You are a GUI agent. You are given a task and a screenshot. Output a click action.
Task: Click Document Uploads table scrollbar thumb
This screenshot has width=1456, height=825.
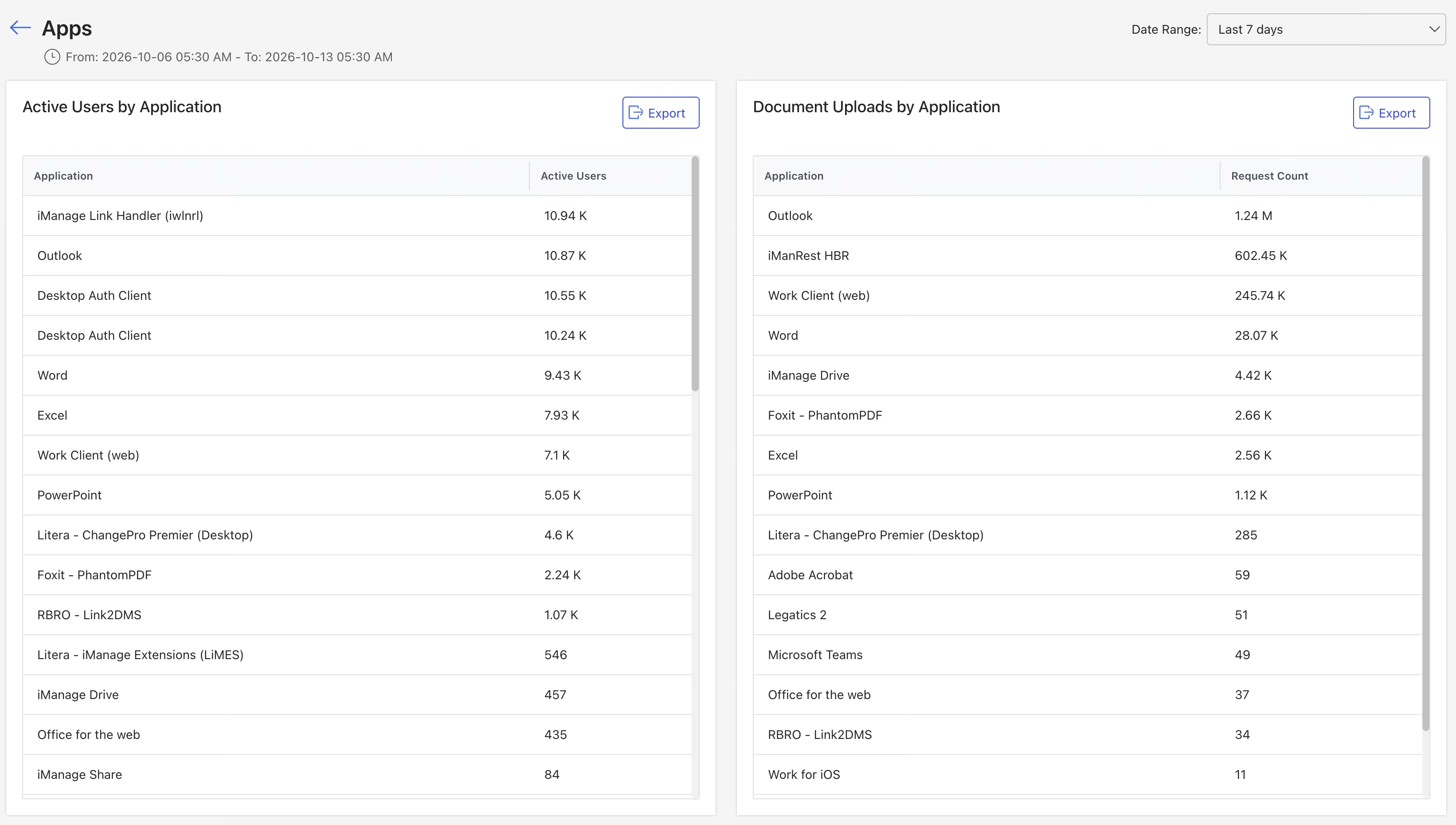[1425, 444]
